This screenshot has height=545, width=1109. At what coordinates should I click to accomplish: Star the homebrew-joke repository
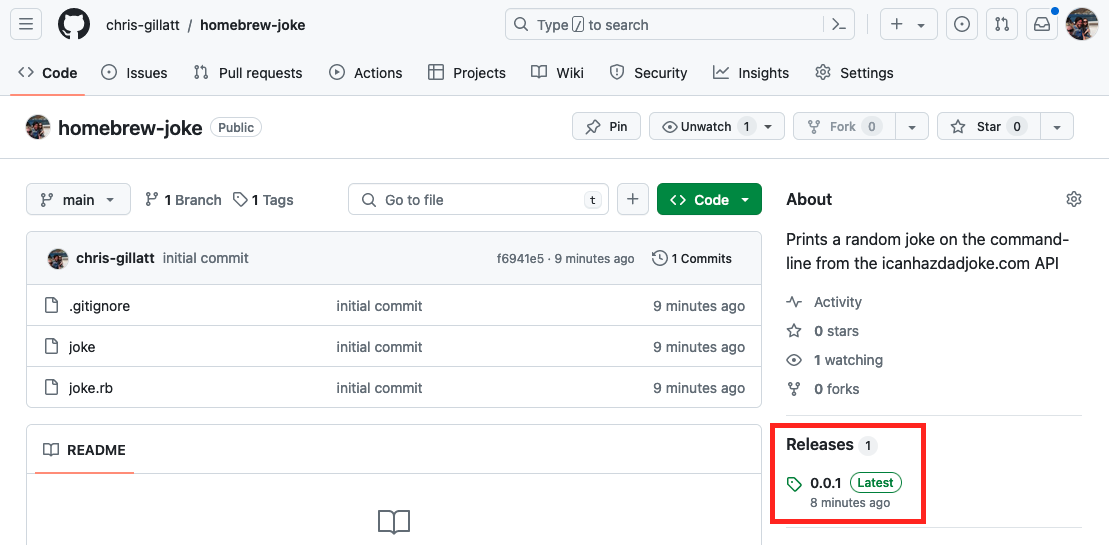tap(988, 127)
